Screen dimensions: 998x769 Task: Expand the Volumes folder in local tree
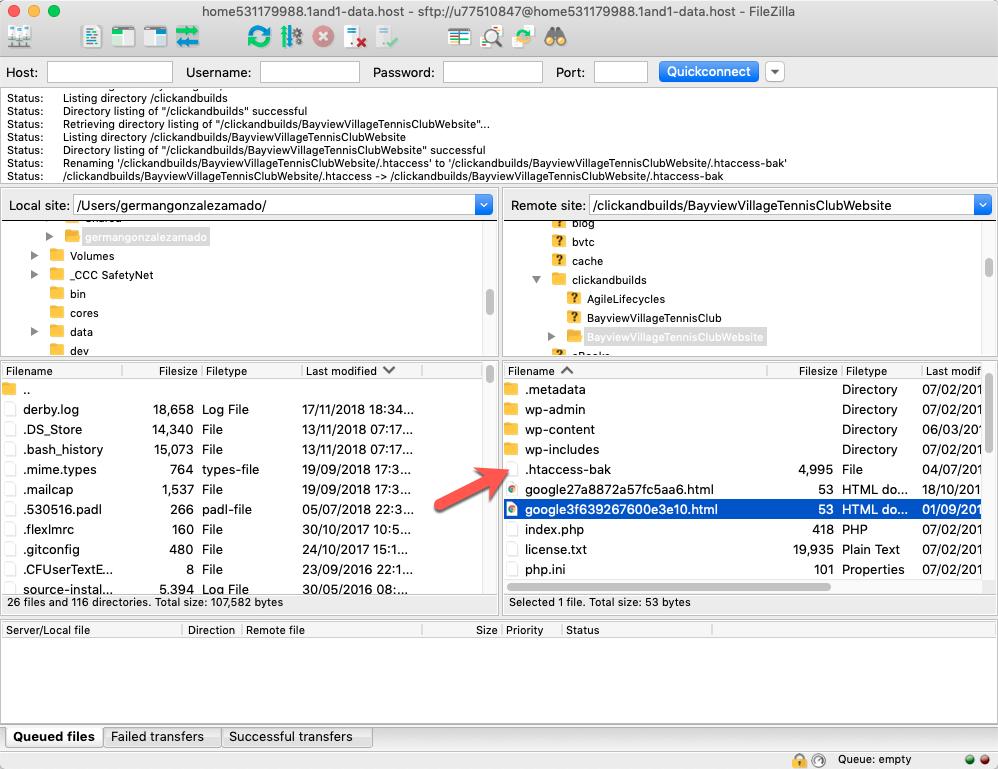coord(35,256)
